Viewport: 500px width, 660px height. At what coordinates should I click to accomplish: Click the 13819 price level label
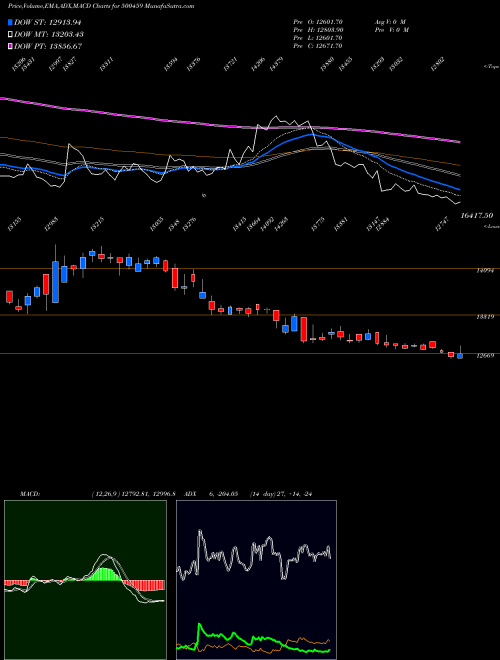[x=485, y=317]
